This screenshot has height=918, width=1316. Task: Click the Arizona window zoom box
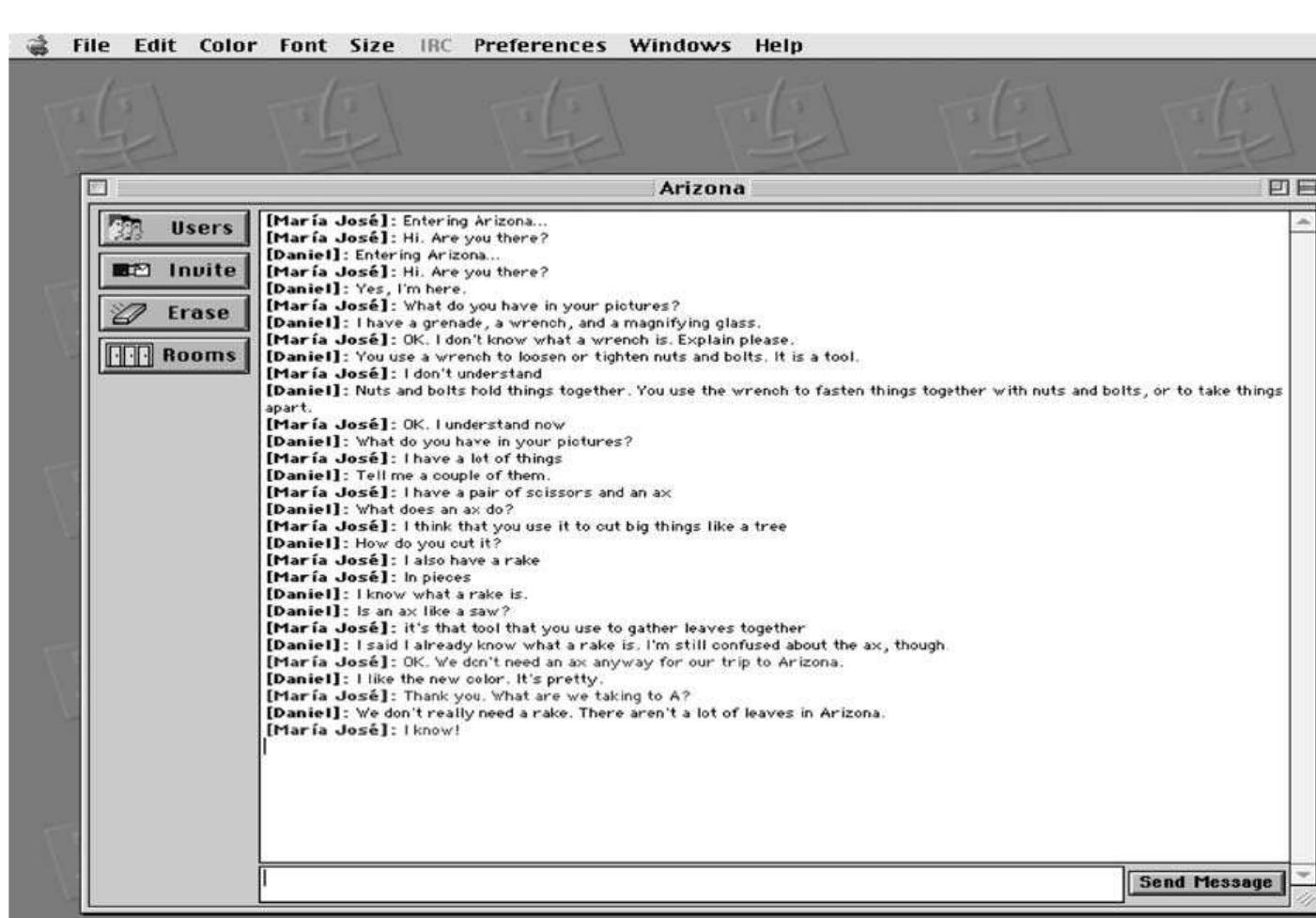point(1279,187)
